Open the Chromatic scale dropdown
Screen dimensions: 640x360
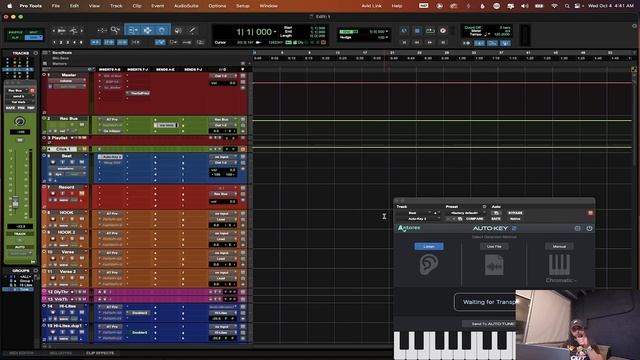point(561,280)
